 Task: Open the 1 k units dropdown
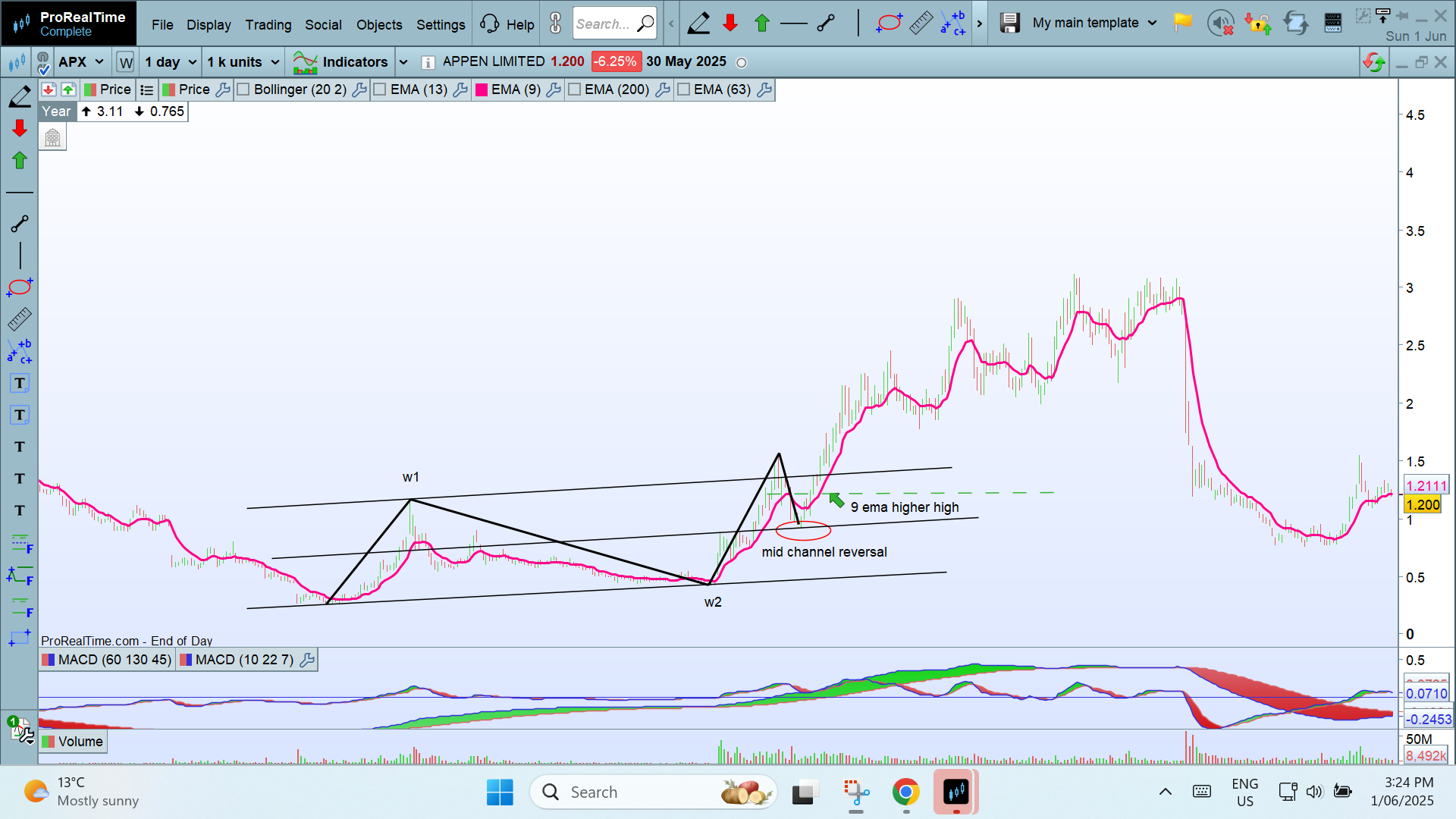point(243,62)
